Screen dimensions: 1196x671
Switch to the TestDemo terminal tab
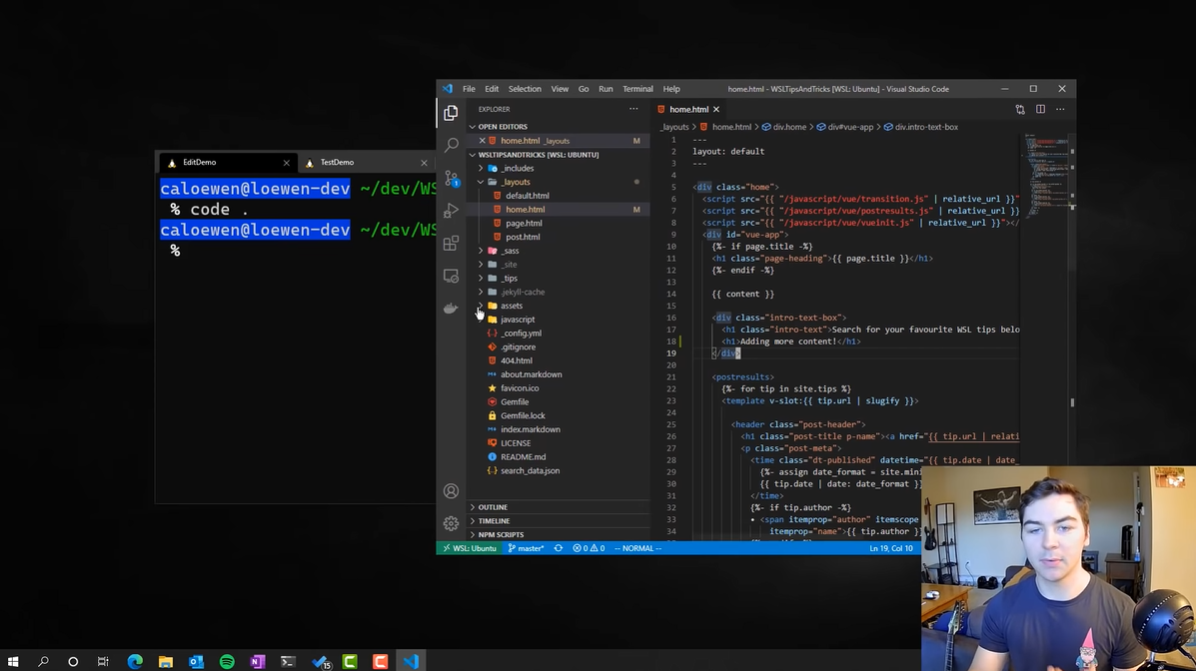click(x=337, y=162)
